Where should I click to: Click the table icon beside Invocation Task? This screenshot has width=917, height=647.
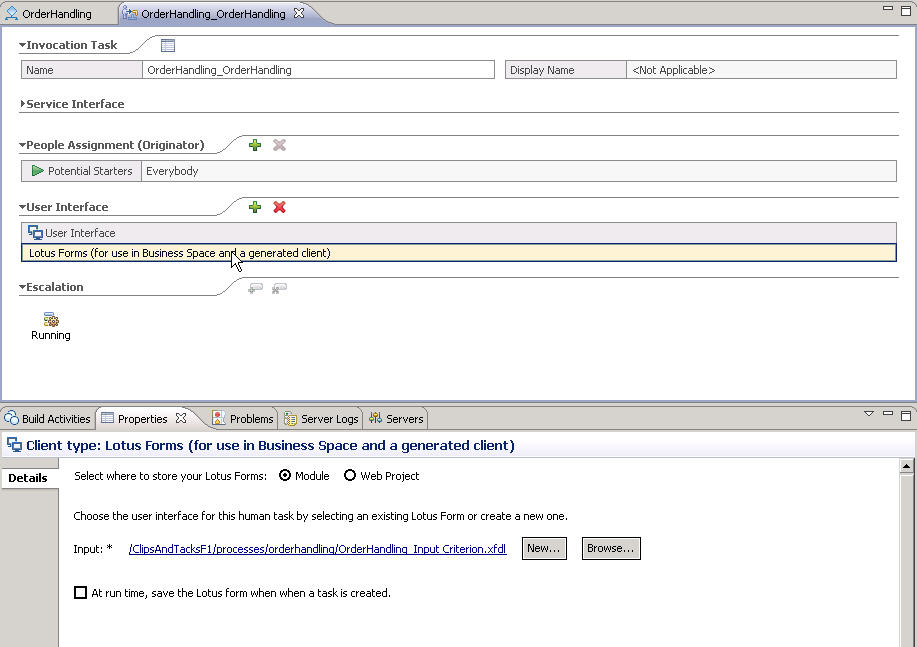[x=168, y=45]
